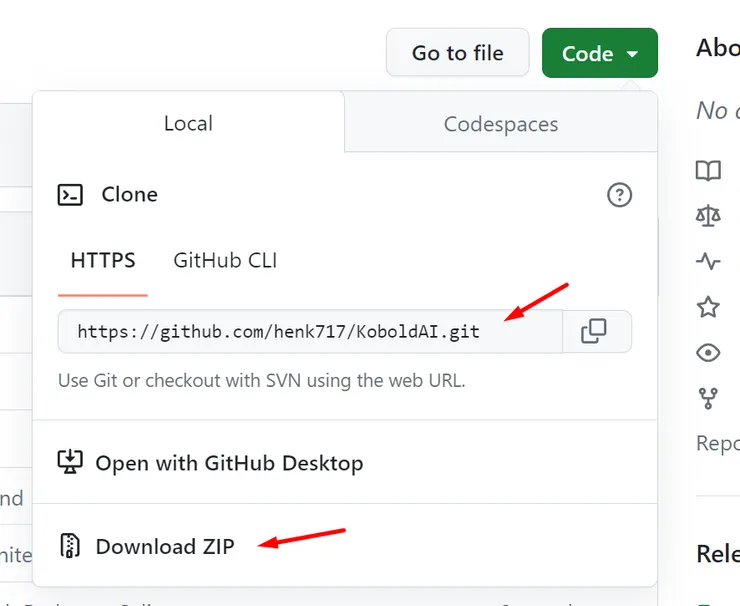Open the Readme book icon
The width and height of the screenshot is (740, 606).
point(708,171)
